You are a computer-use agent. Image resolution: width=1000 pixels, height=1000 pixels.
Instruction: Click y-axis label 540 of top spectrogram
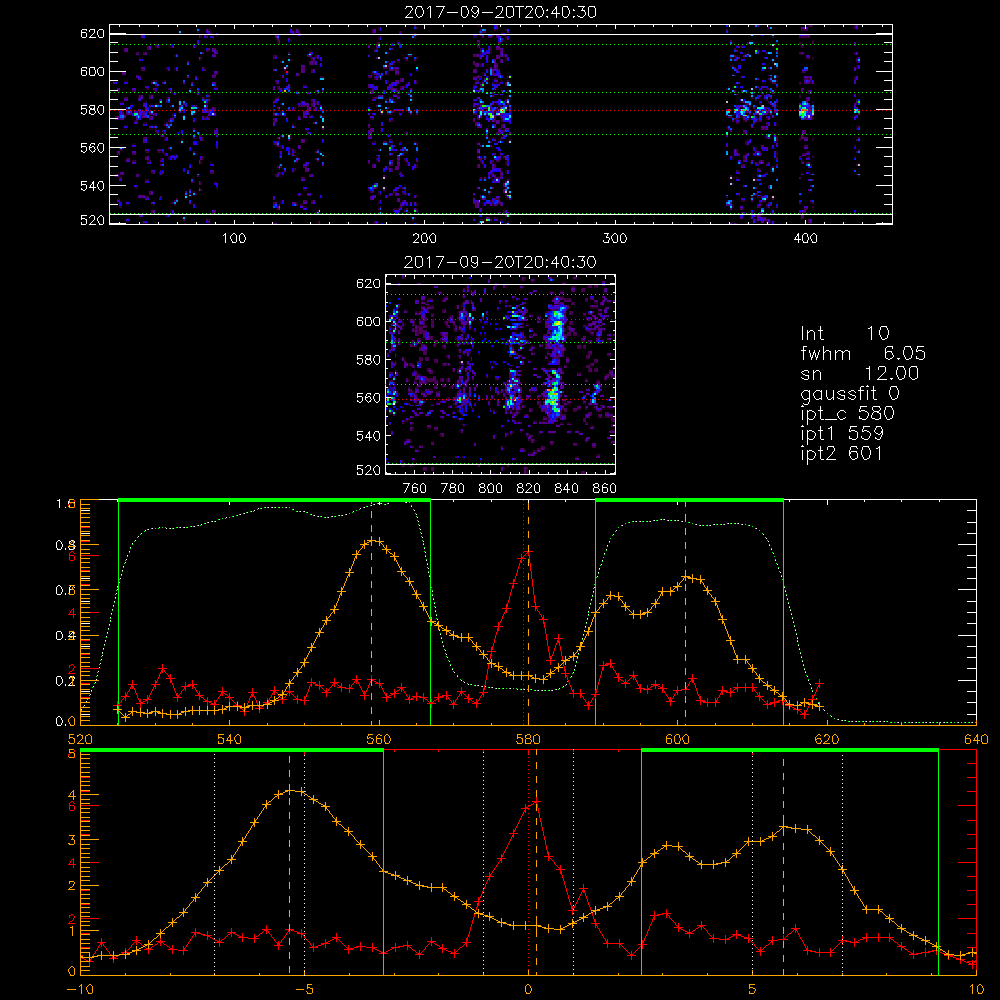pos(92,186)
